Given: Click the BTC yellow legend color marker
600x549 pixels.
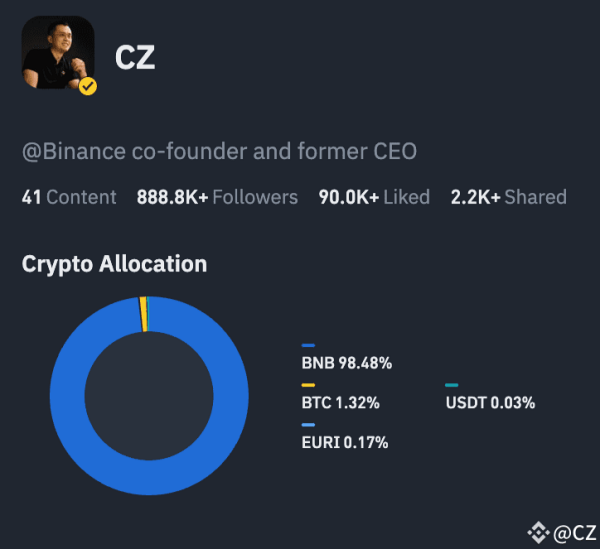Looking at the screenshot, I should [x=308, y=385].
